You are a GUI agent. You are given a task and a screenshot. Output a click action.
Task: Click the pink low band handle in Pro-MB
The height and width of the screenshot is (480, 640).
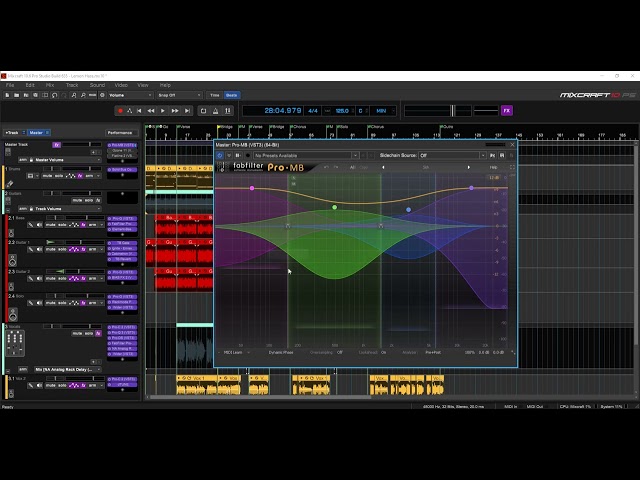pyautogui.click(x=252, y=188)
